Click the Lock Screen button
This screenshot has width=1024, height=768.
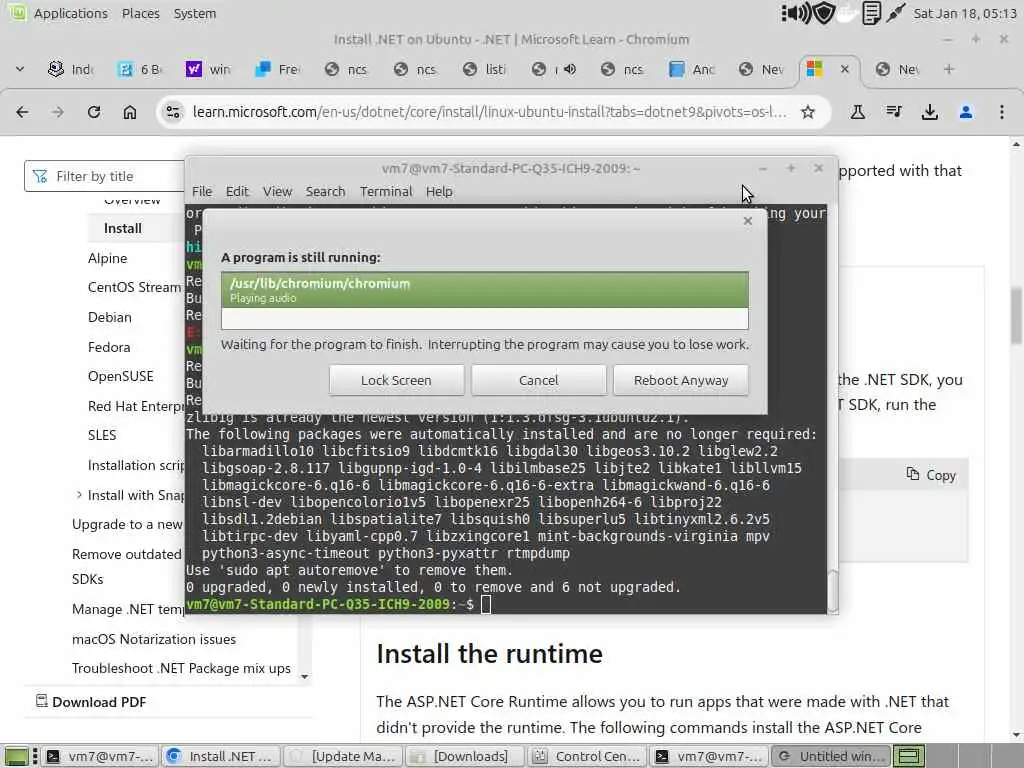(x=396, y=380)
